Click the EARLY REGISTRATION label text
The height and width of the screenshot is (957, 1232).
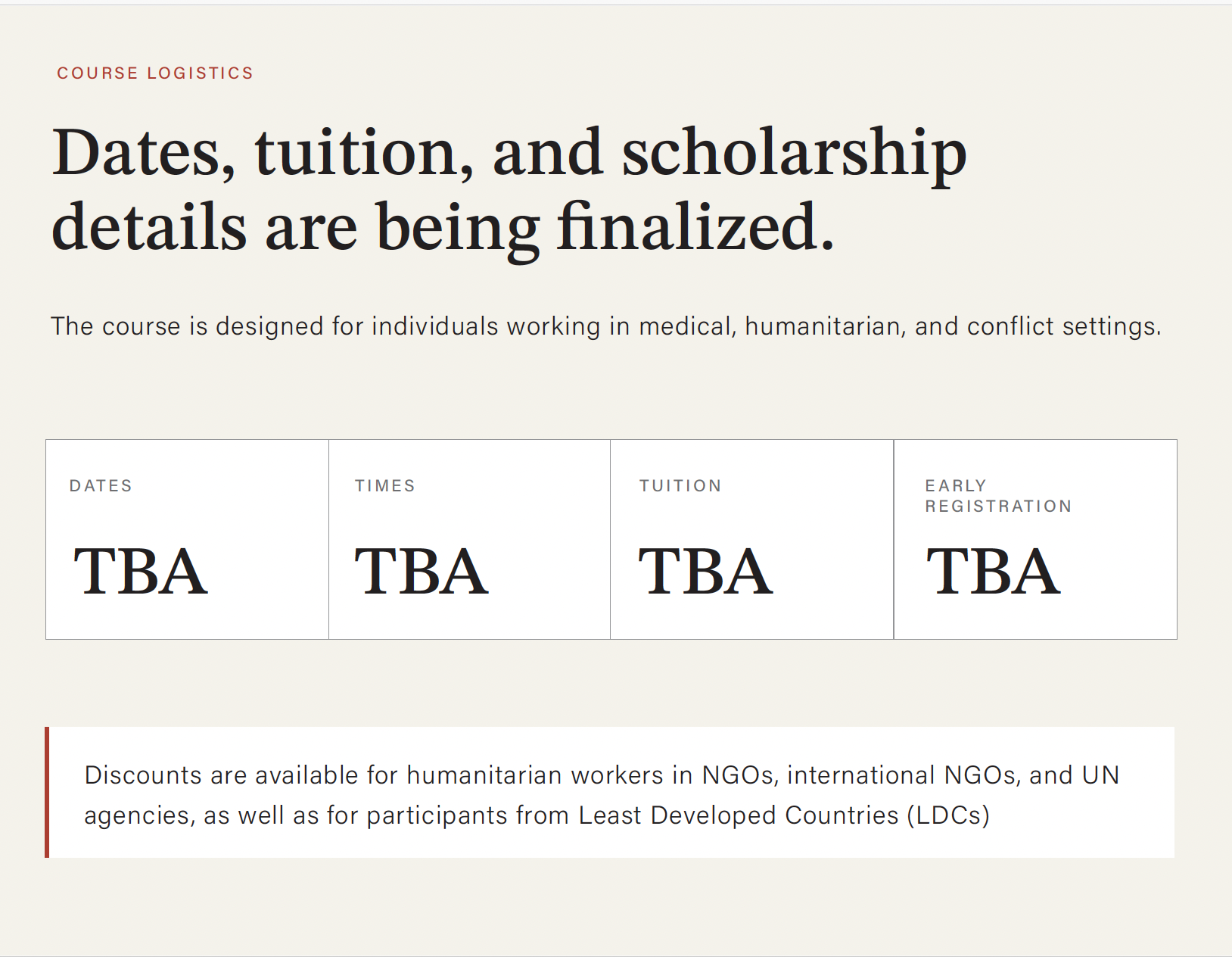998,496
